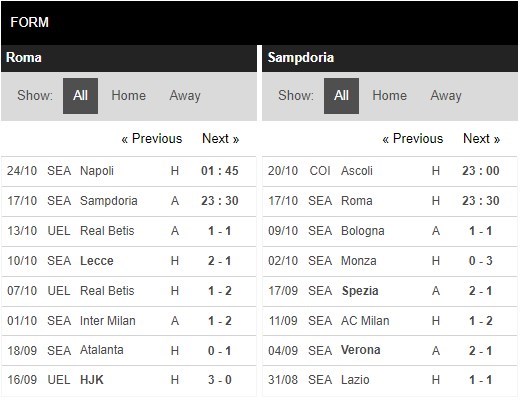
Task: Show Roma's Home matches only
Action: pyautogui.click(x=129, y=96)
